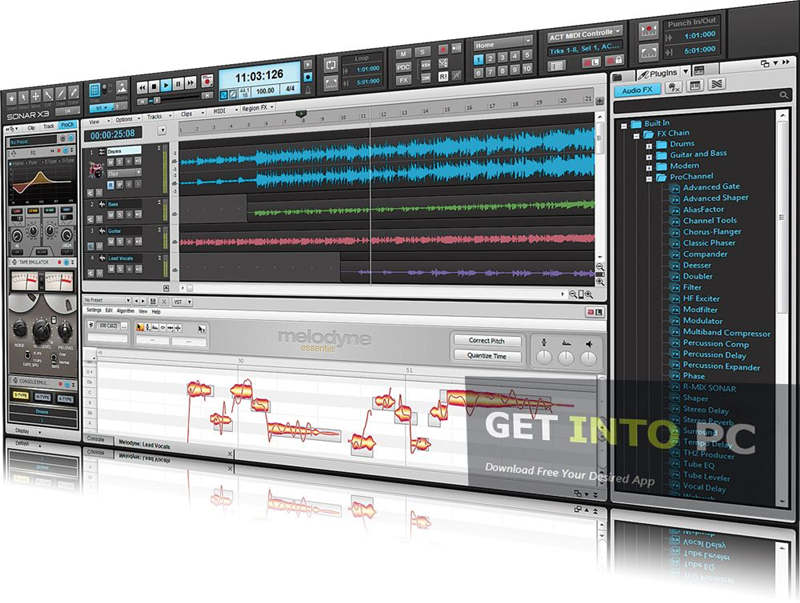
Task: Expand the Modern folder
Action: click(649, 168)
